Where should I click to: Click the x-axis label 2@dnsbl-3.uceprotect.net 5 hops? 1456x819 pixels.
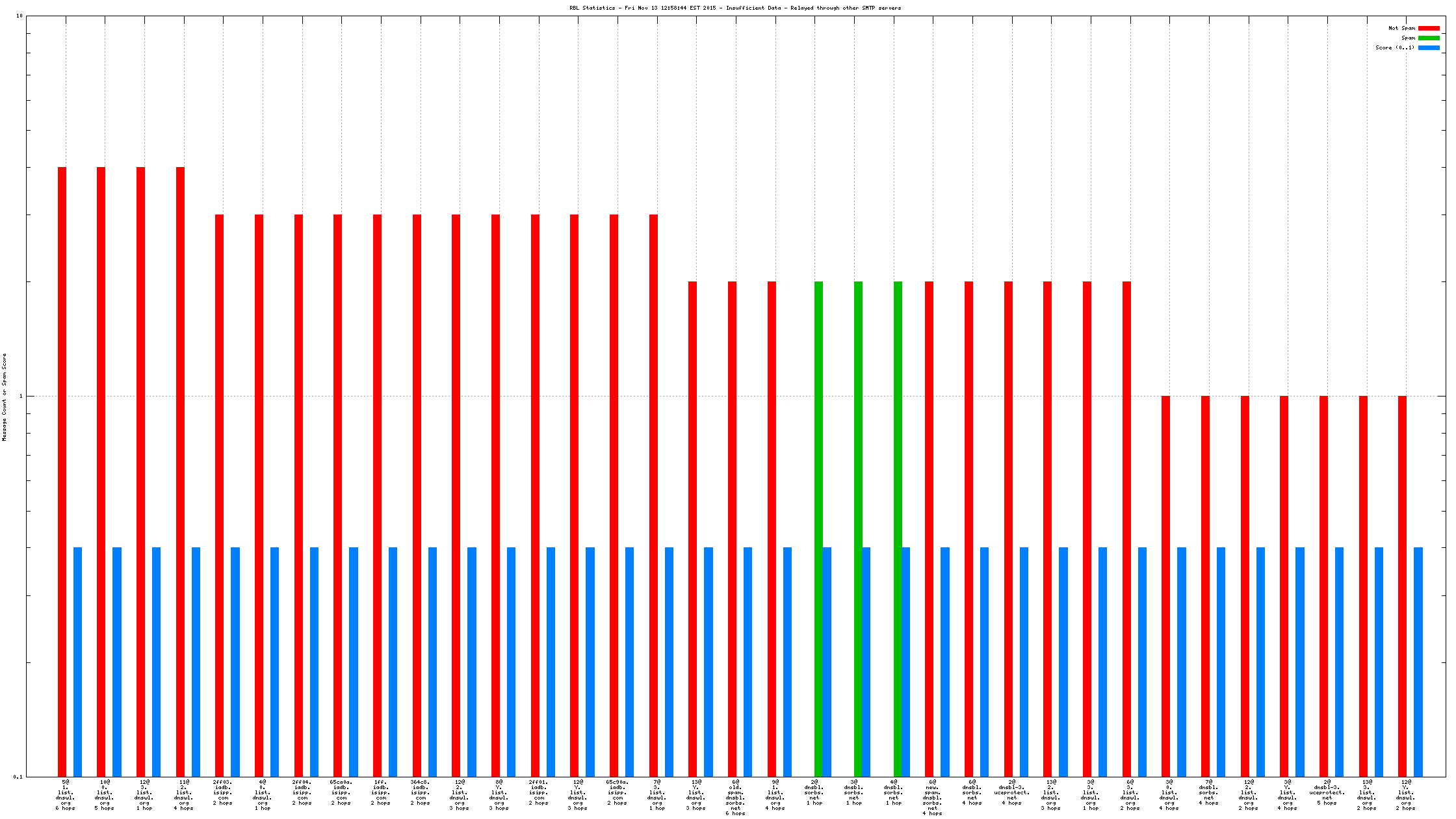click(1327, 792)
